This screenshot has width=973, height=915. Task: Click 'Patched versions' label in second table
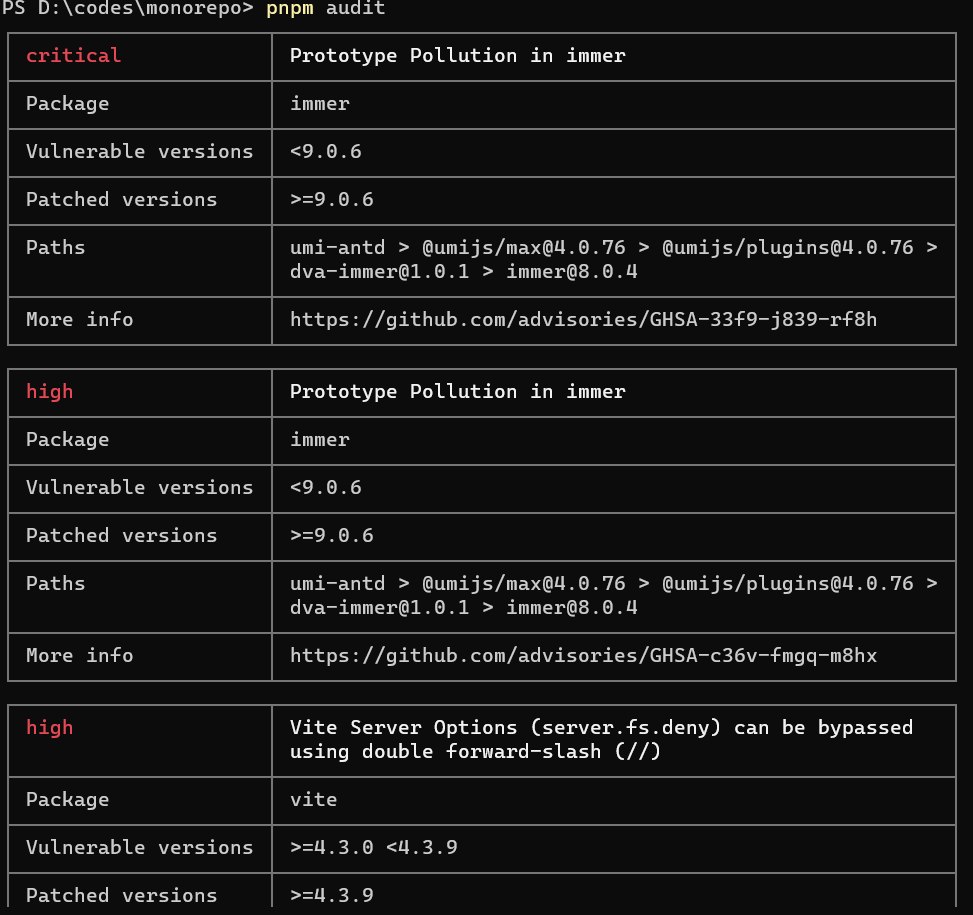pyautogui.click(x=122, y=536)
